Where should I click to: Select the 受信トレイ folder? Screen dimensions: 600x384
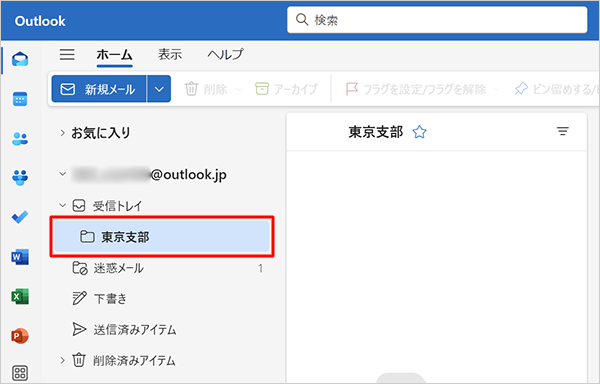107,206
